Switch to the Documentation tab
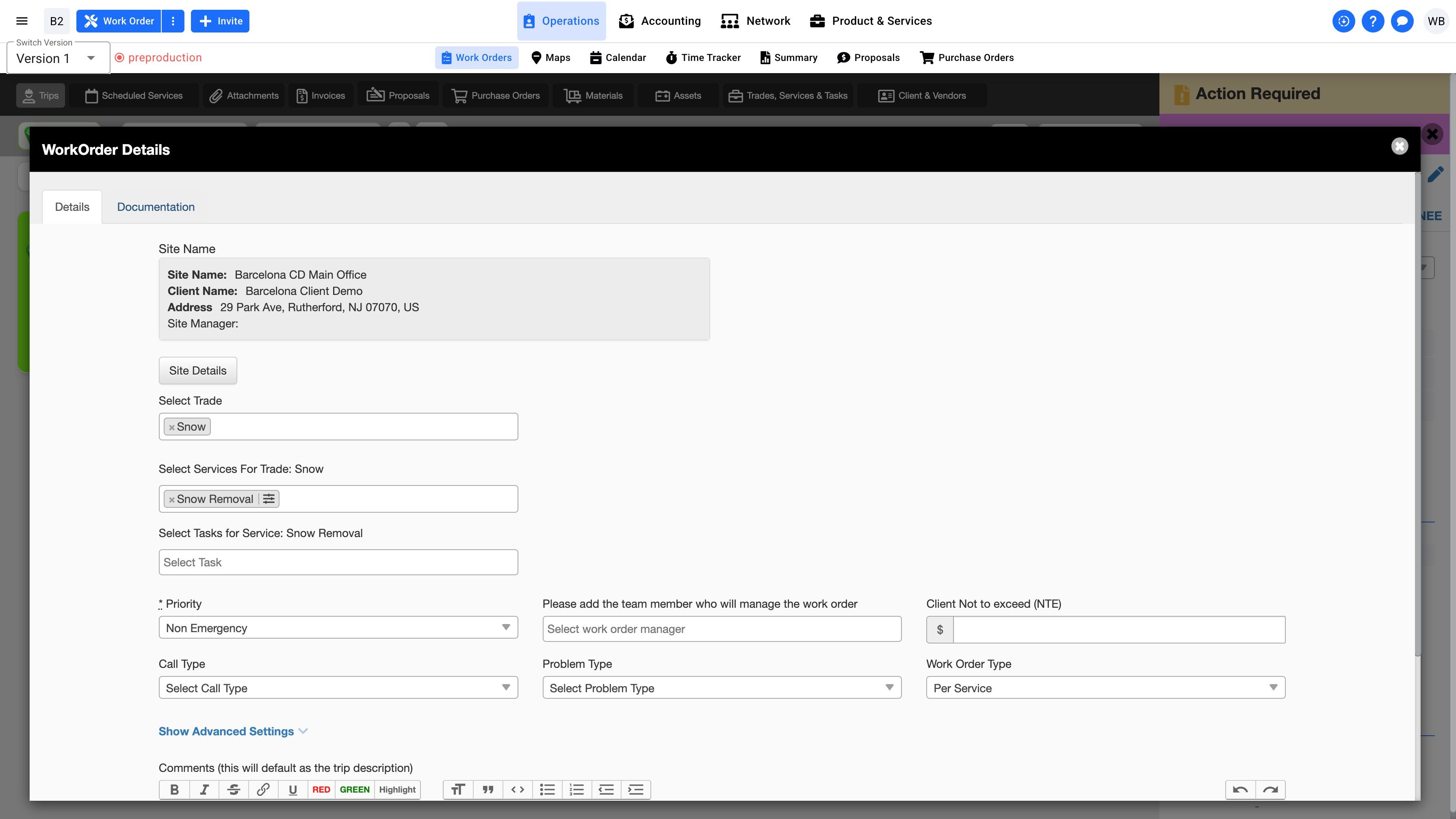 pyautogui.click(x=156, y=207)
